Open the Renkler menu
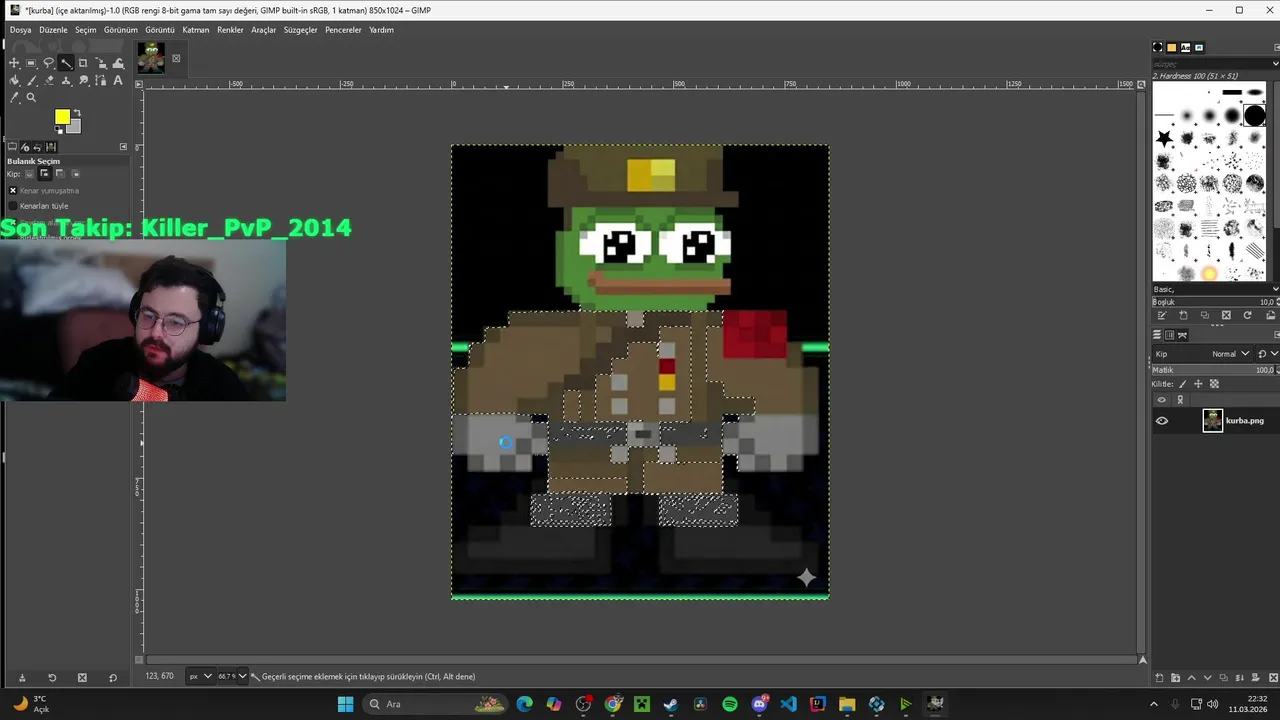Viewport: 1280px width, 720px height. tap(230, 30)
